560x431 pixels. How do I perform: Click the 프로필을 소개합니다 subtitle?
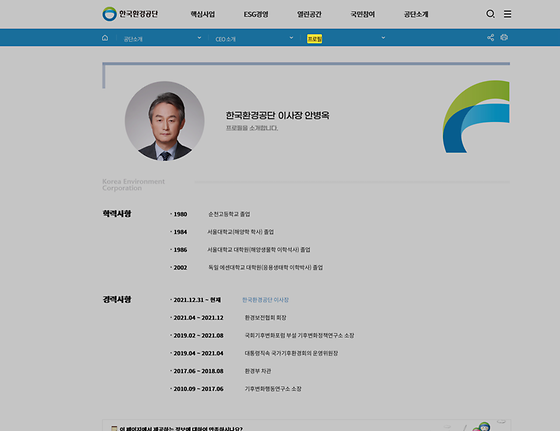[252, 128]
